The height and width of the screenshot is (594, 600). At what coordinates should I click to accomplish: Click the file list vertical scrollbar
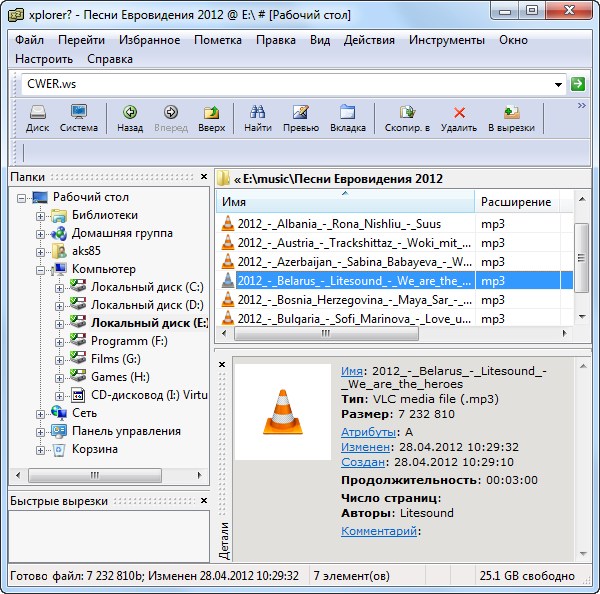[x=581, y=270]
